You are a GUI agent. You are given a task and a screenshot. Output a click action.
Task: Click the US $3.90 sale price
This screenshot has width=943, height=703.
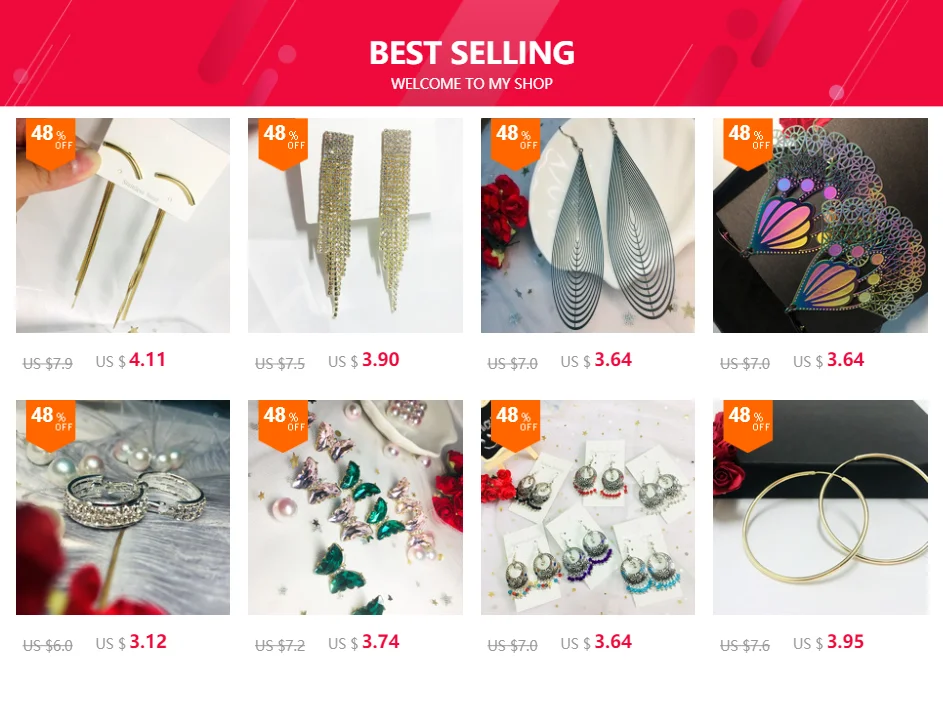coord(363,360)
